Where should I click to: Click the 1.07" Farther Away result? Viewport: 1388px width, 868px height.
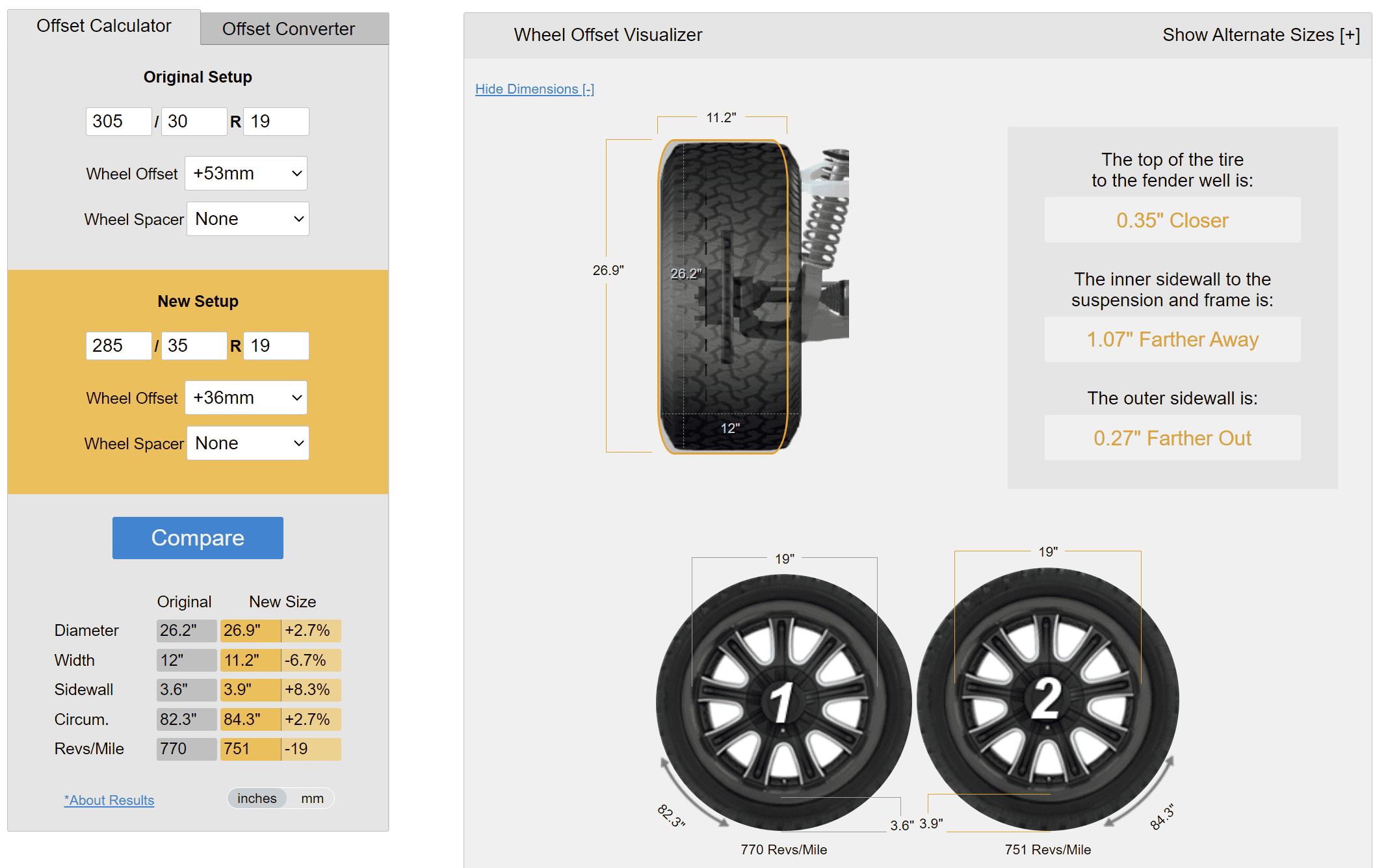click(x=1172, y=339)
